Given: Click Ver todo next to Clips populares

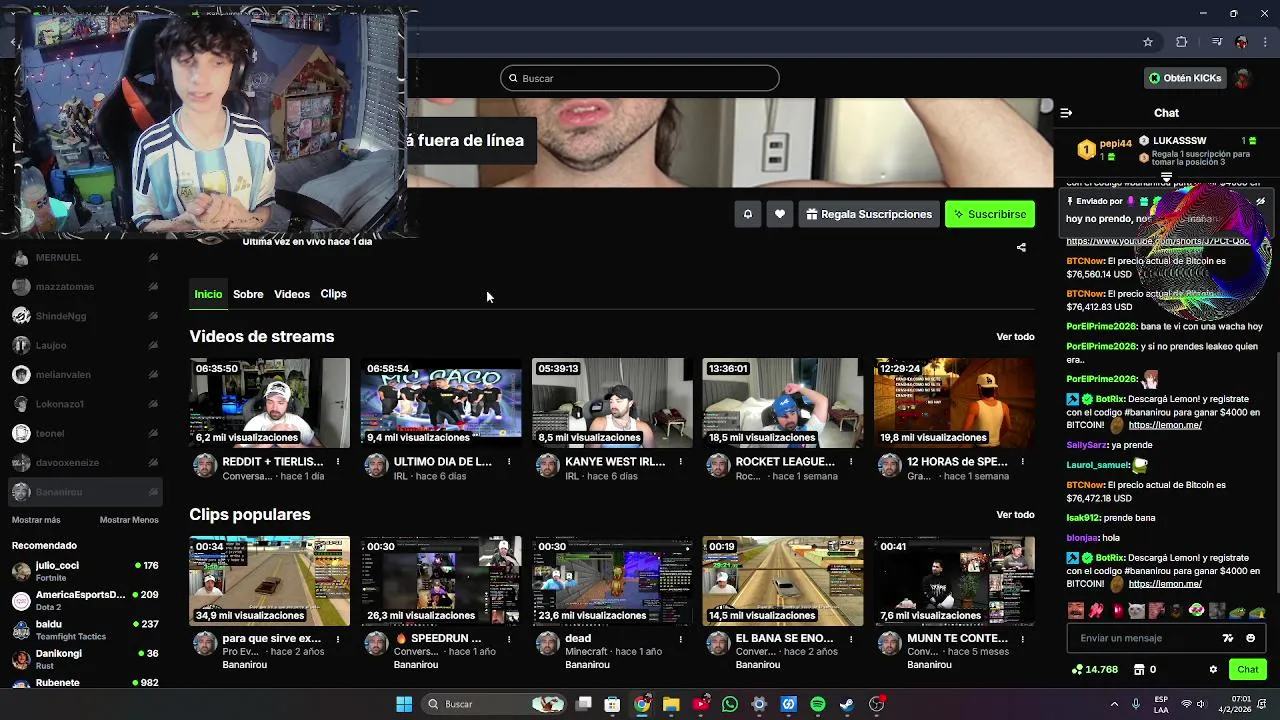Looking at the screenshot, I should [1015, 515].
